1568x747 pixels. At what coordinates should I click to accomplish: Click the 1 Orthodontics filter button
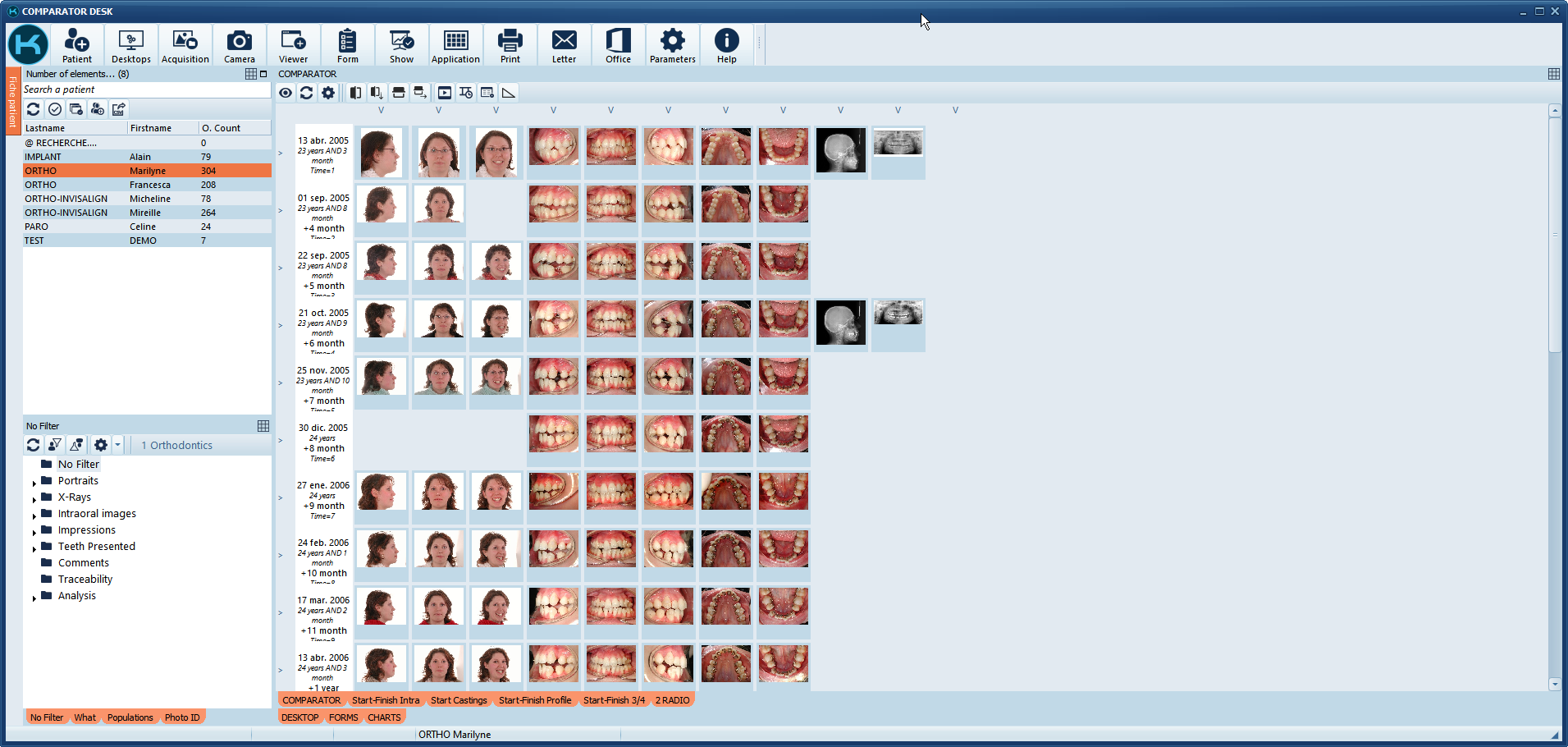pos(177,445)
